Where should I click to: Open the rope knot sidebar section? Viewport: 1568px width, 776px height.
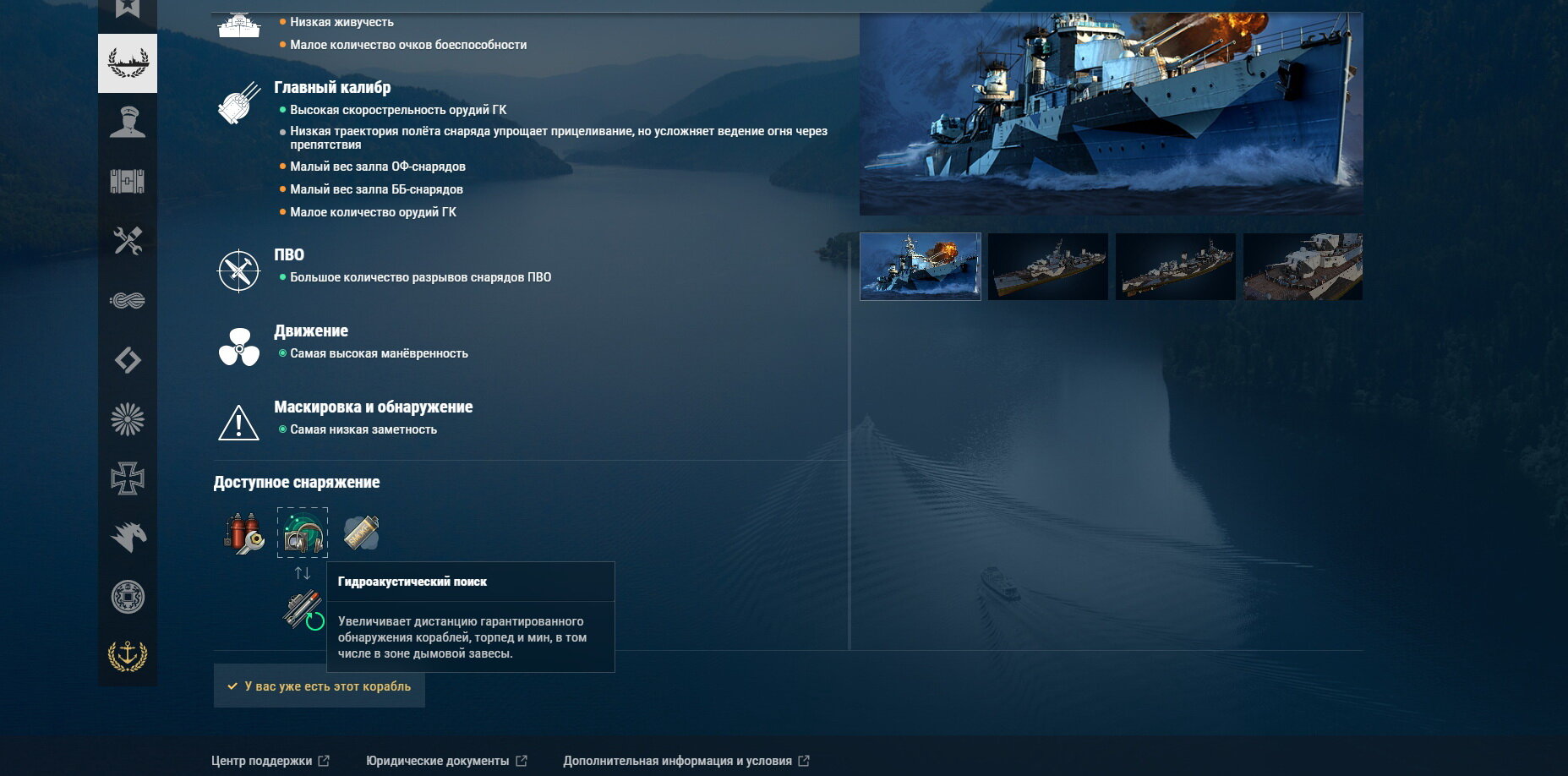[128, 300]
